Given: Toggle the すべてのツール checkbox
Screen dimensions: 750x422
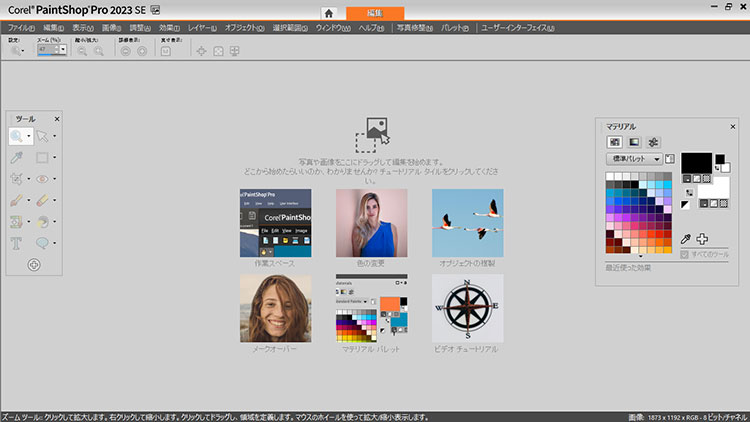Looking at the screenshot, I should 684,256.
